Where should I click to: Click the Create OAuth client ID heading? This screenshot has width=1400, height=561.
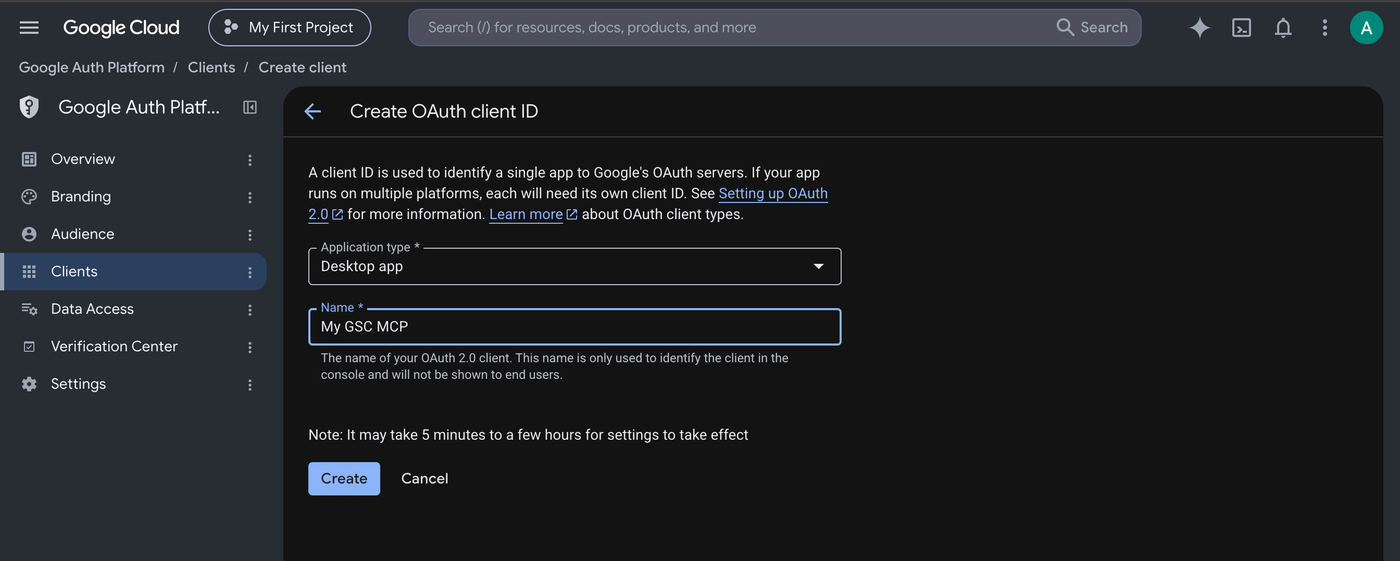[444, 112]
